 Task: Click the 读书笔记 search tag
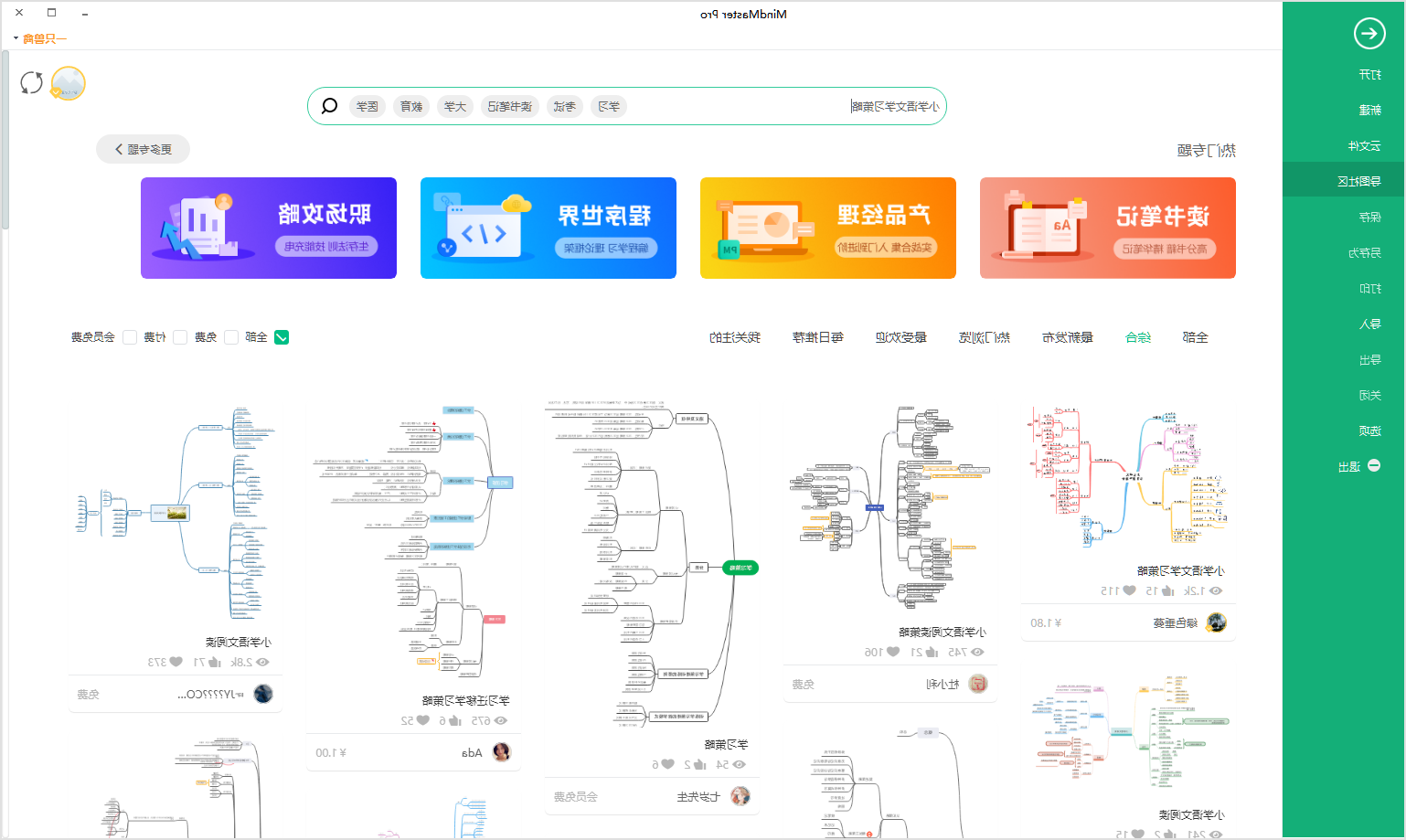(x=510, y=107)
